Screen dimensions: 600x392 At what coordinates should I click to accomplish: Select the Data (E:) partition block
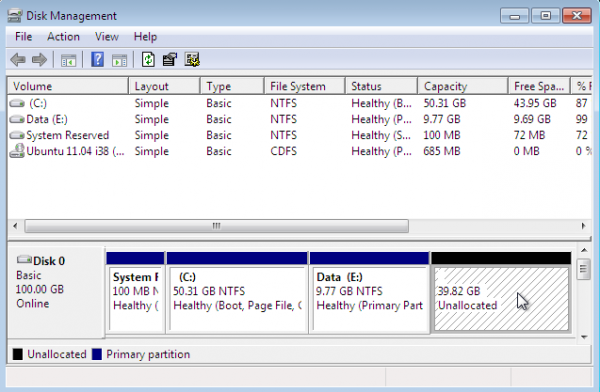tap(369, 292)
